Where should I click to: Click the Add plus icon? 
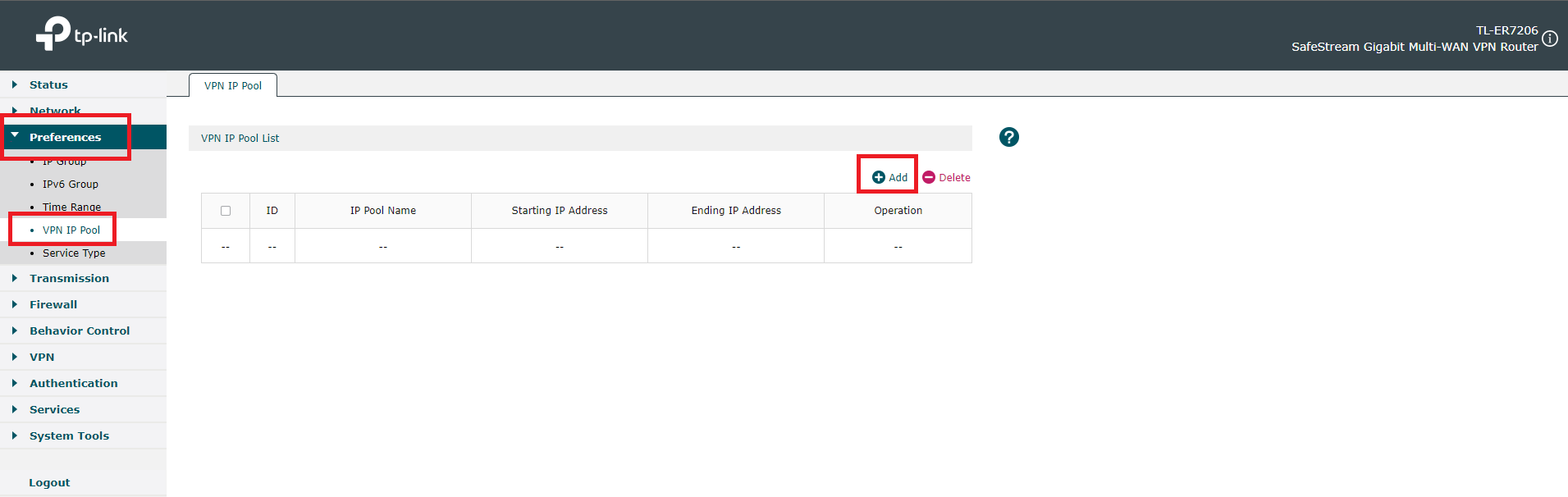point(878,177)
